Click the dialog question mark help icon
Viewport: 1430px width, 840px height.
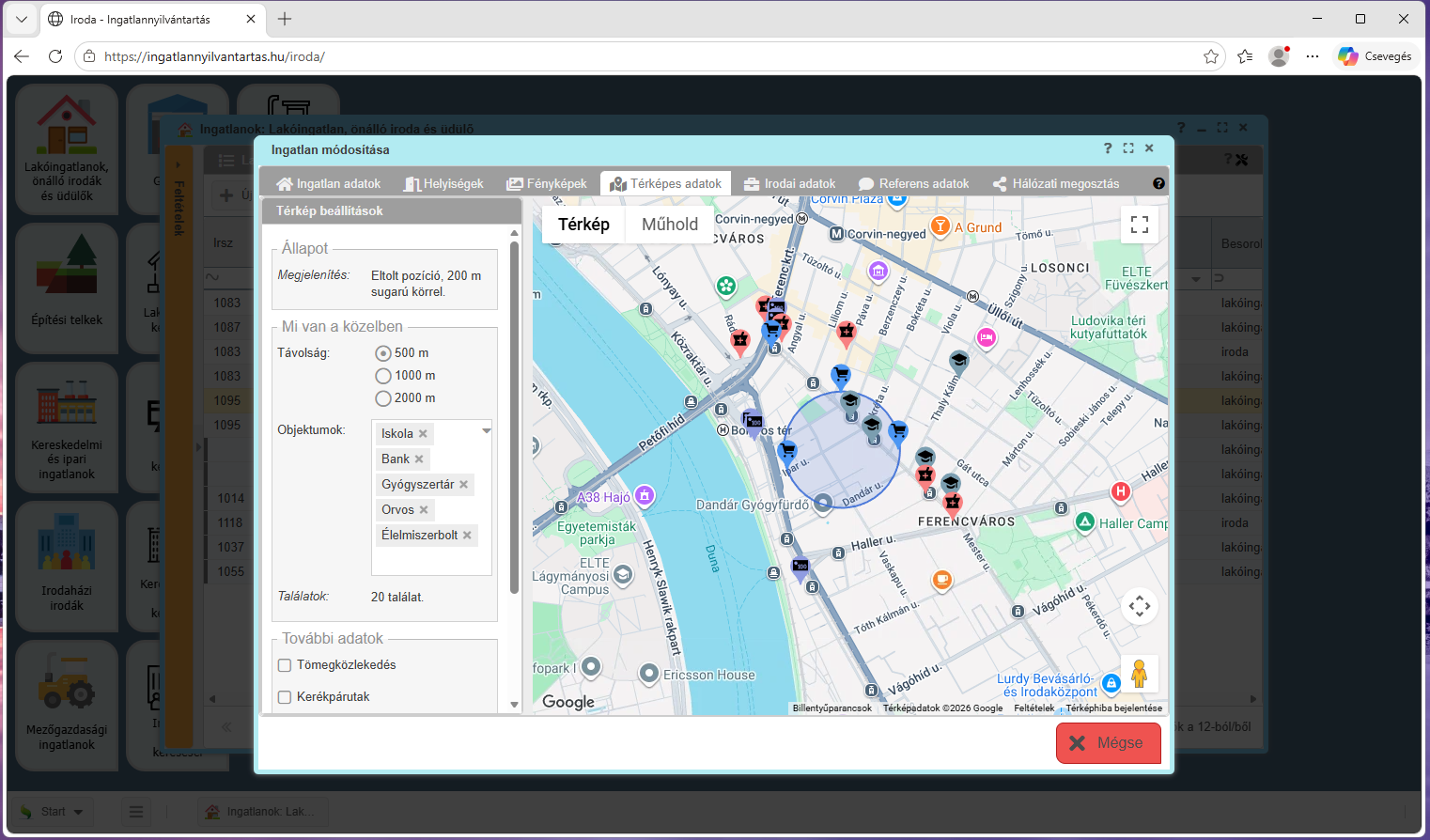(1108, 148)
